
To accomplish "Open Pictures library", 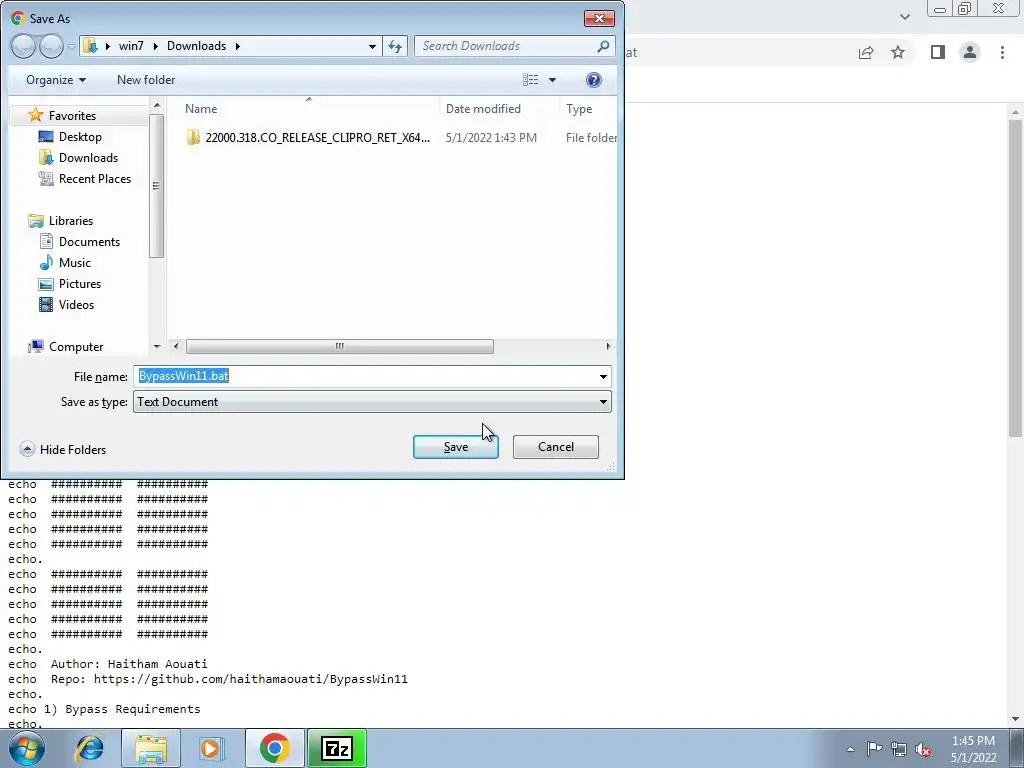I will pos(80,283).
